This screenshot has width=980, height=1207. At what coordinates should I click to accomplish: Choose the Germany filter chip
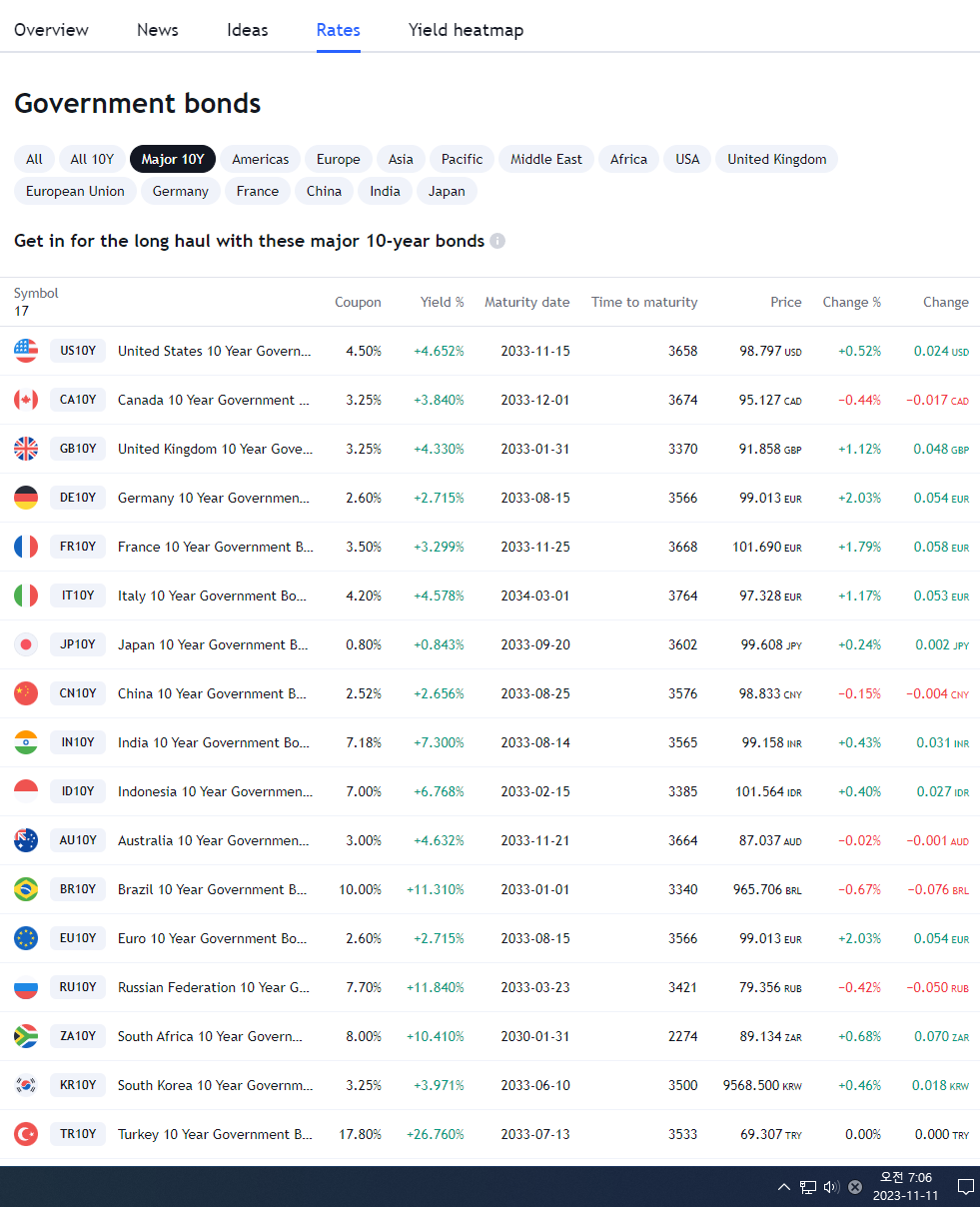(x=181, y=191)
